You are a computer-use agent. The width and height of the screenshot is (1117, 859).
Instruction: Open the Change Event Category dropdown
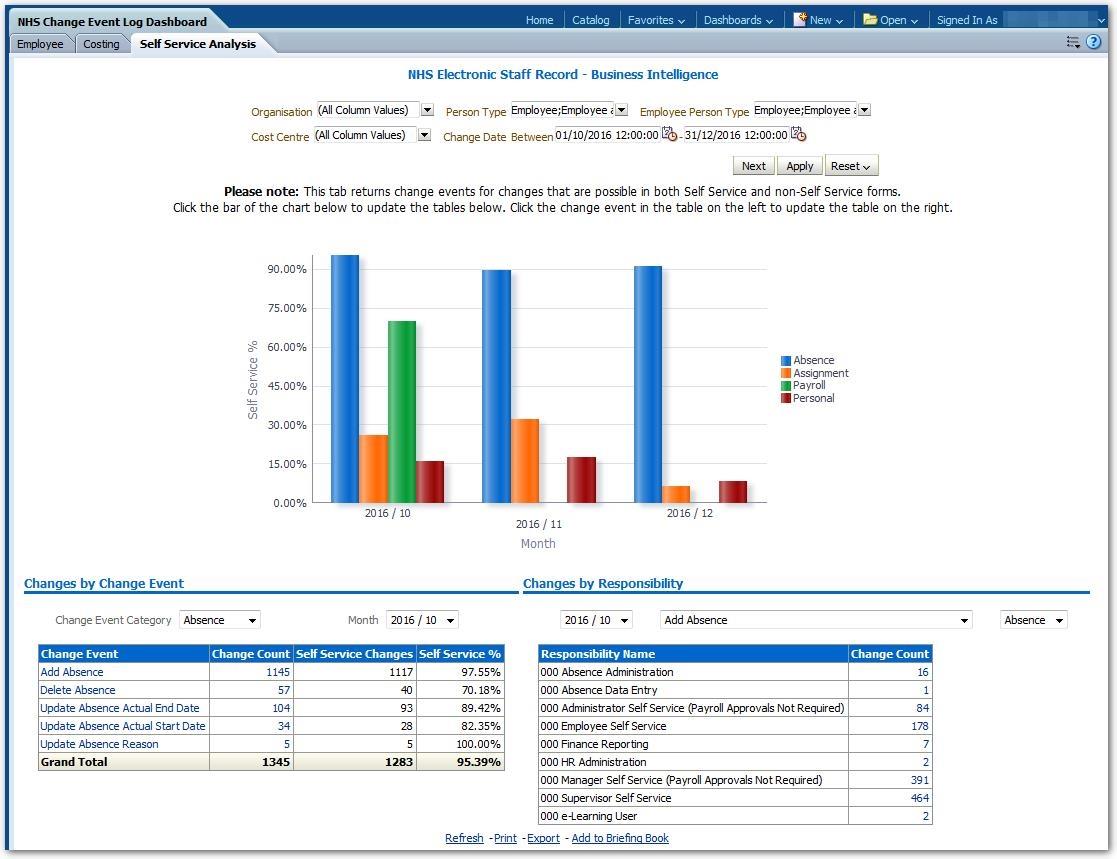pos(219,620)
